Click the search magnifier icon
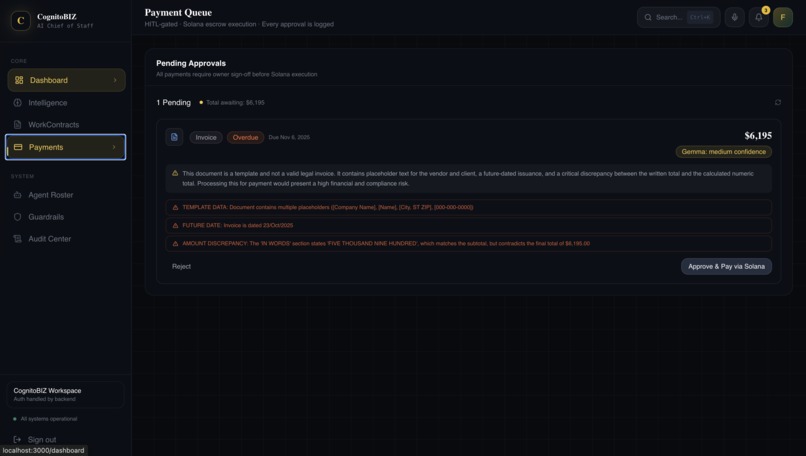 (x=648, y=17)
